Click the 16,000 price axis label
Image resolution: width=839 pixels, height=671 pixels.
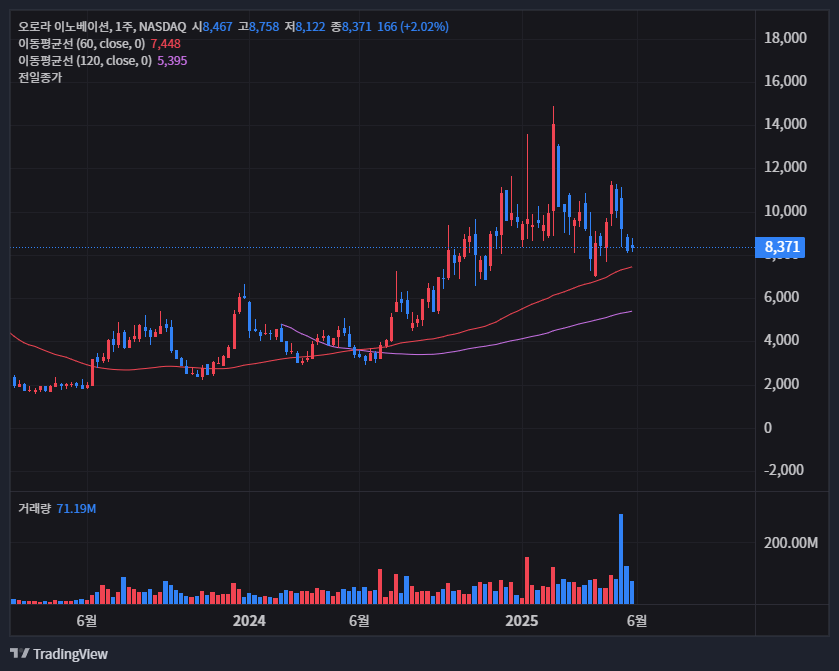pyautogui.click(x=785, y=81)
